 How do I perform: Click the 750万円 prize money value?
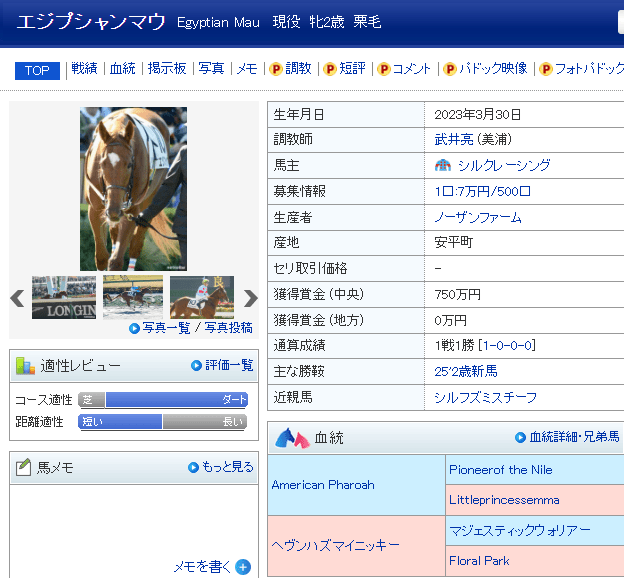point(458,295)
